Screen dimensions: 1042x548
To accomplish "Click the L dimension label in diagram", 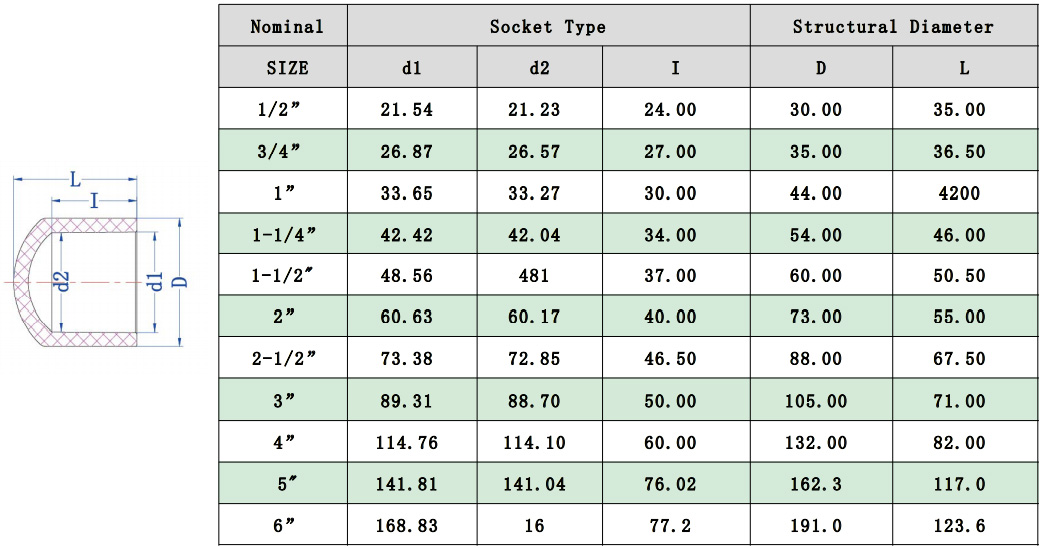I will pos(75,180).
